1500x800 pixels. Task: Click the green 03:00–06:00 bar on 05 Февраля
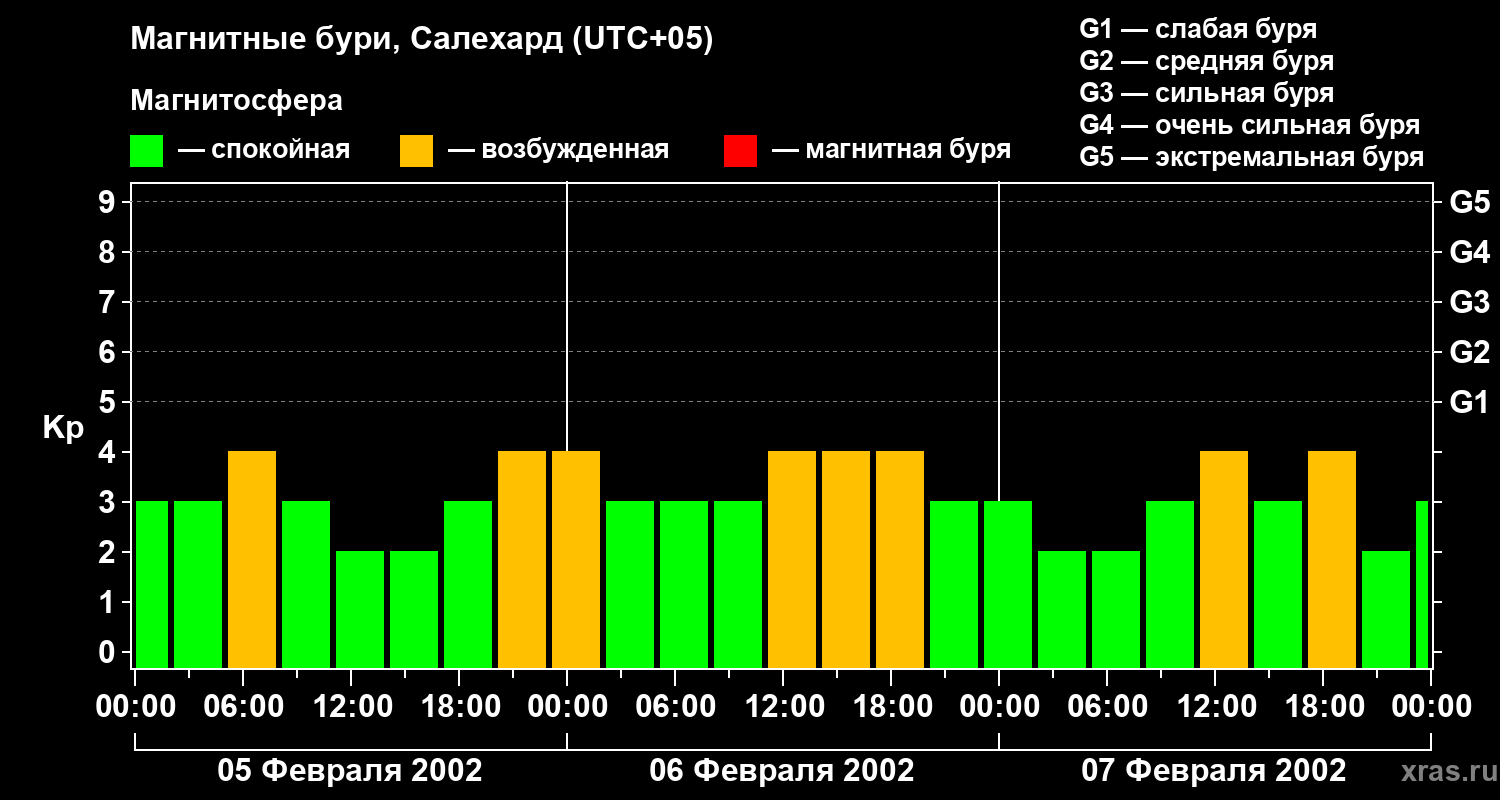click(198, 585)
